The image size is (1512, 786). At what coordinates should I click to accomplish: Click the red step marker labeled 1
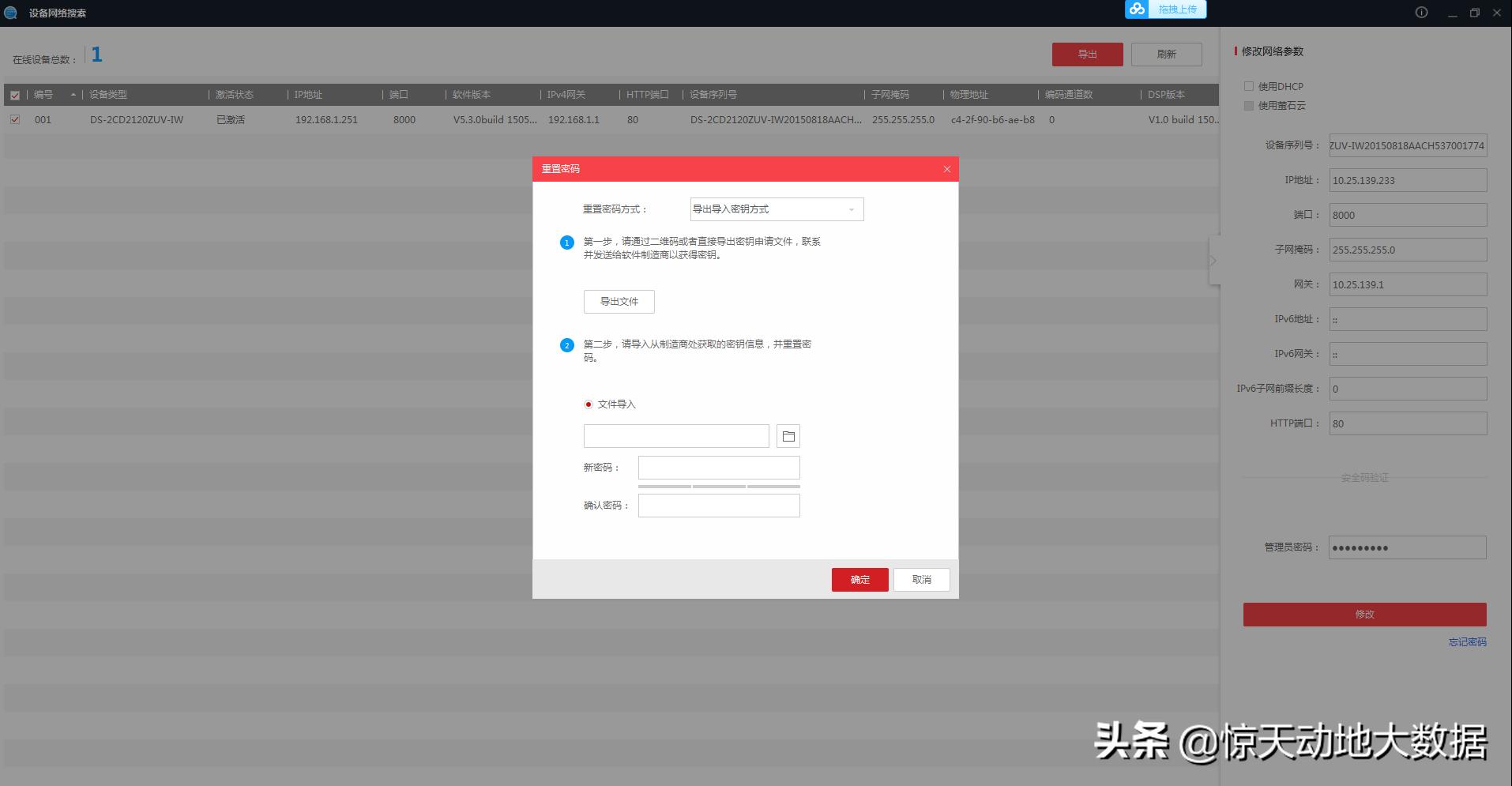coord(566,243)
